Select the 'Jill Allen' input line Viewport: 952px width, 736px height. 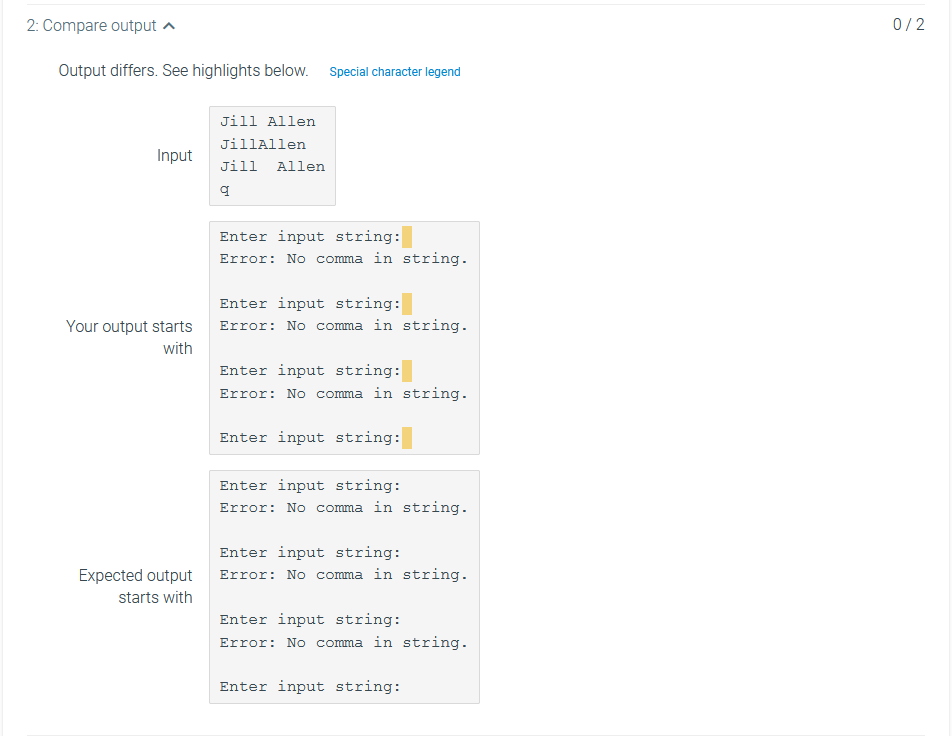pyautogui.click(x=266, y=121)
